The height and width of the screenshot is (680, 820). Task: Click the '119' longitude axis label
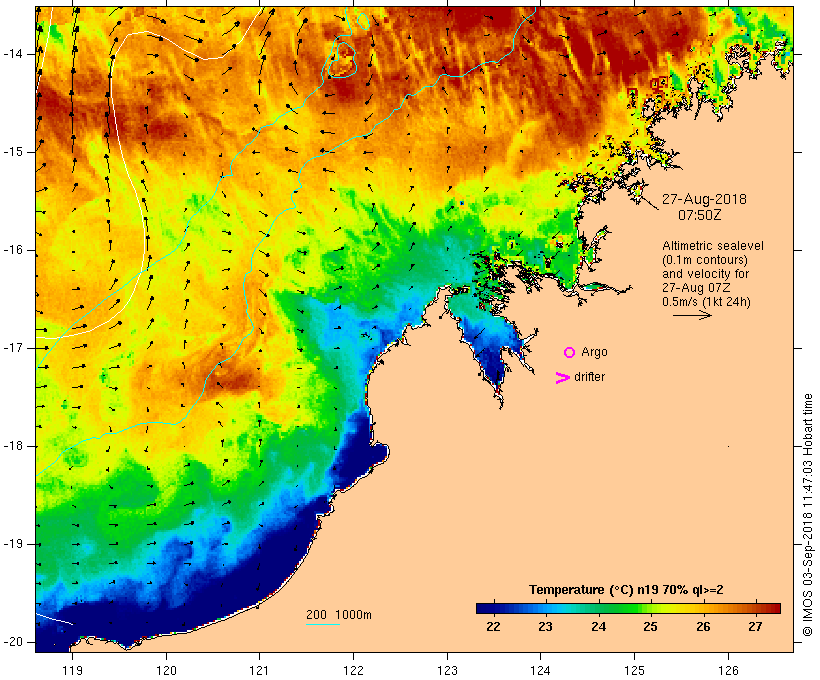(x=72, y=670)
